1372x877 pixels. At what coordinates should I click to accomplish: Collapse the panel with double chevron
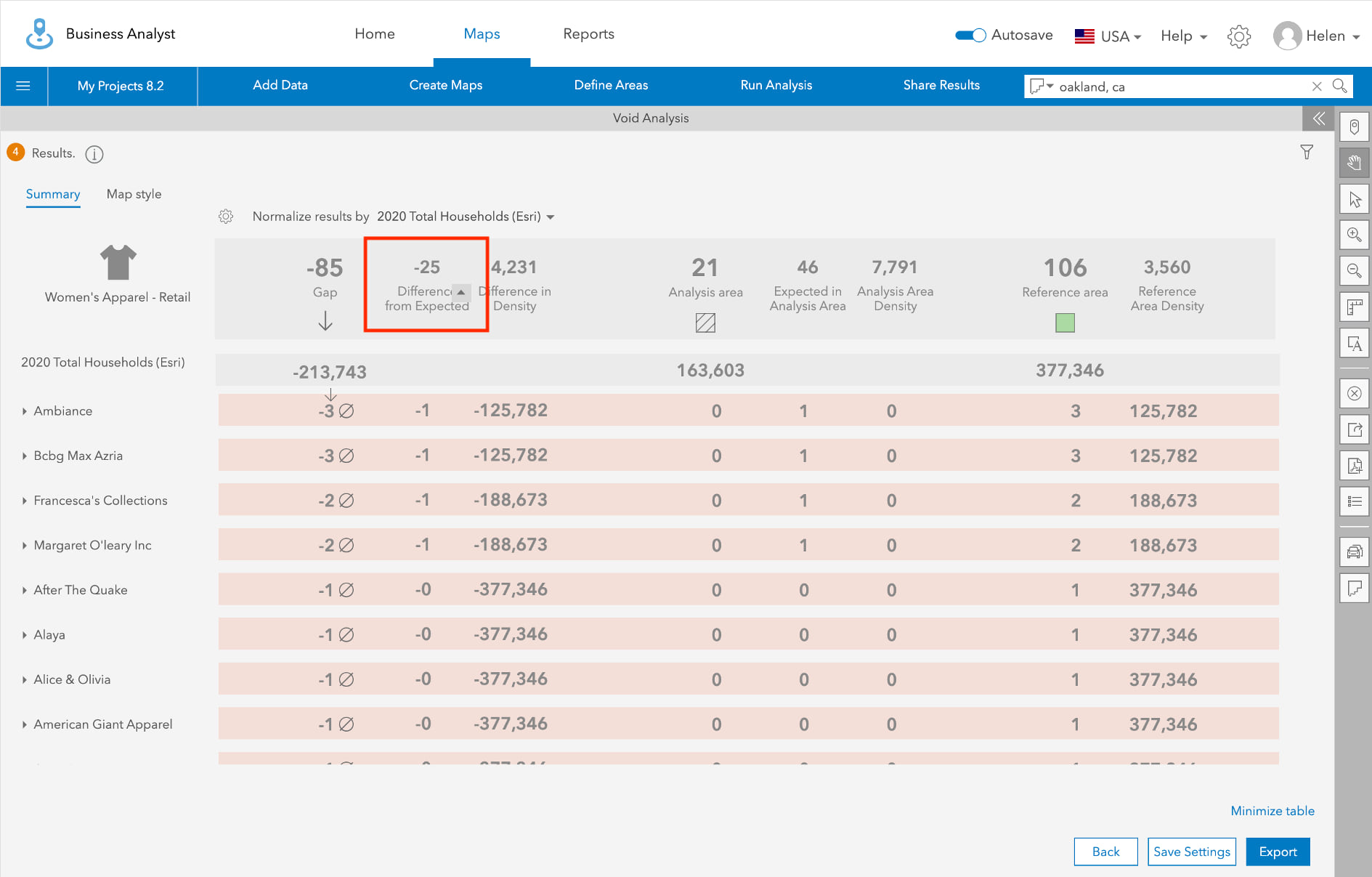click(1318, 118)
